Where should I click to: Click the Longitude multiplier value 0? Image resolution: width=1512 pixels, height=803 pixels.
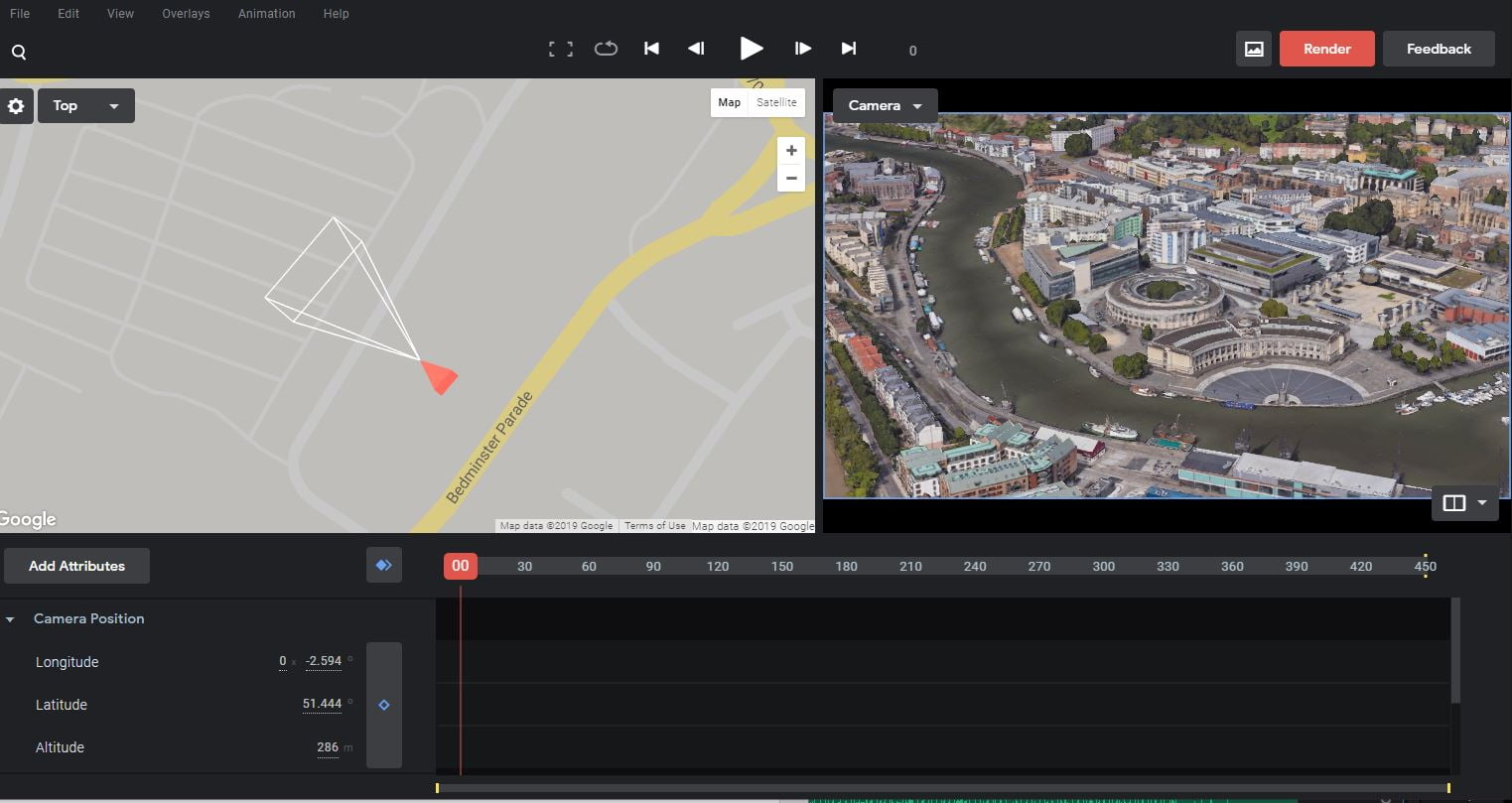(x=283, y=661)
